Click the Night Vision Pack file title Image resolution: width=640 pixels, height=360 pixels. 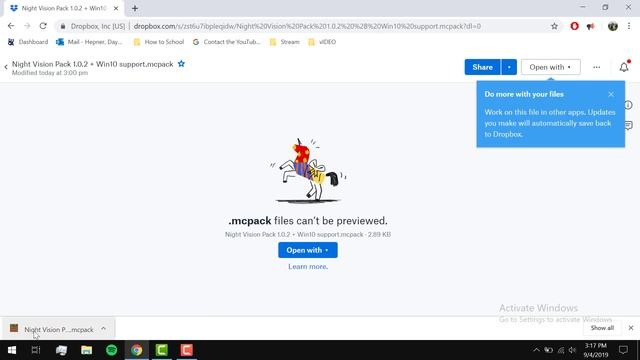(x=93, y=64)
